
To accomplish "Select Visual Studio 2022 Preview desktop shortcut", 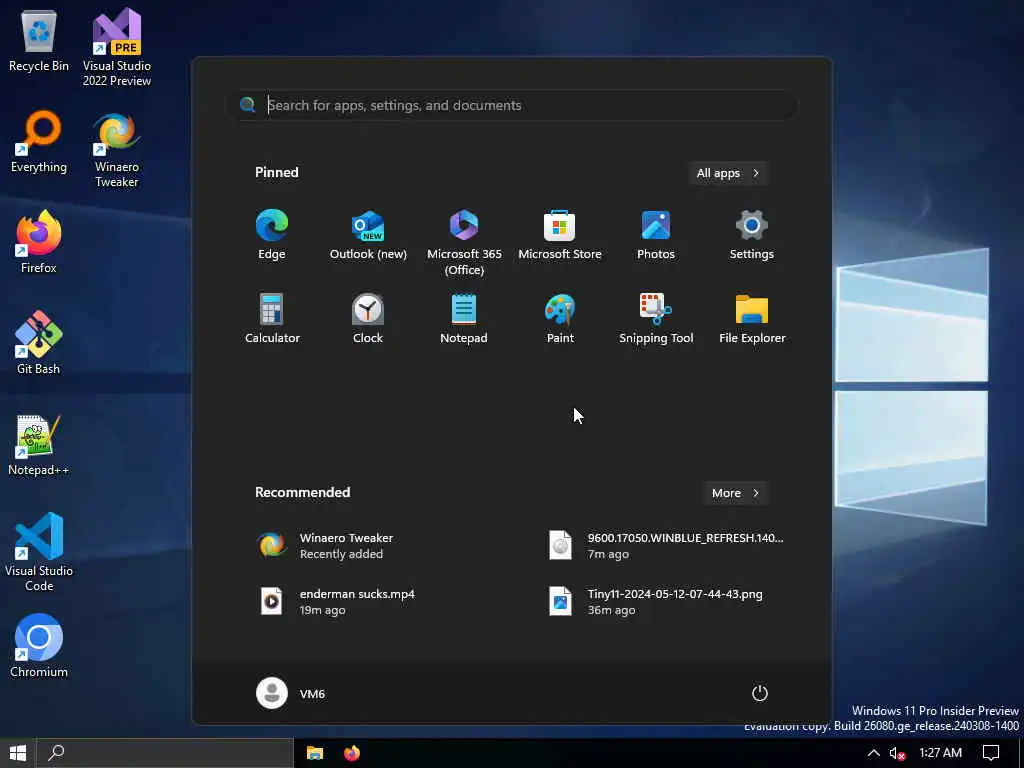I will [117, 48].
